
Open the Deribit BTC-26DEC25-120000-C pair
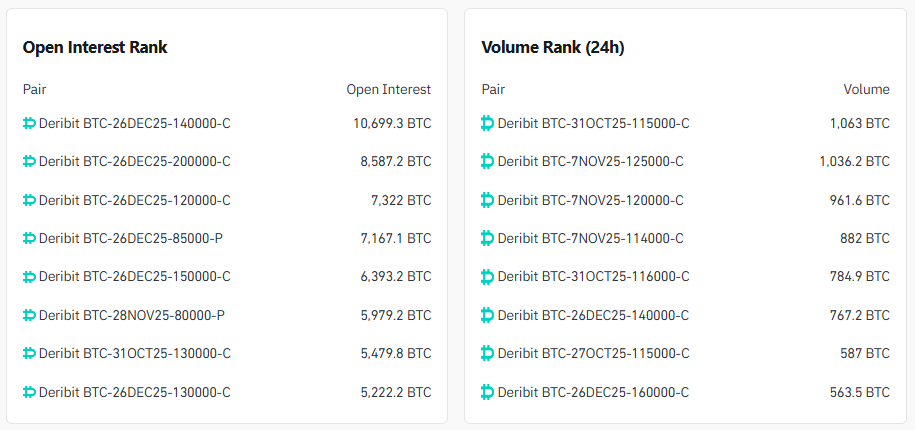tap(134, 200)
